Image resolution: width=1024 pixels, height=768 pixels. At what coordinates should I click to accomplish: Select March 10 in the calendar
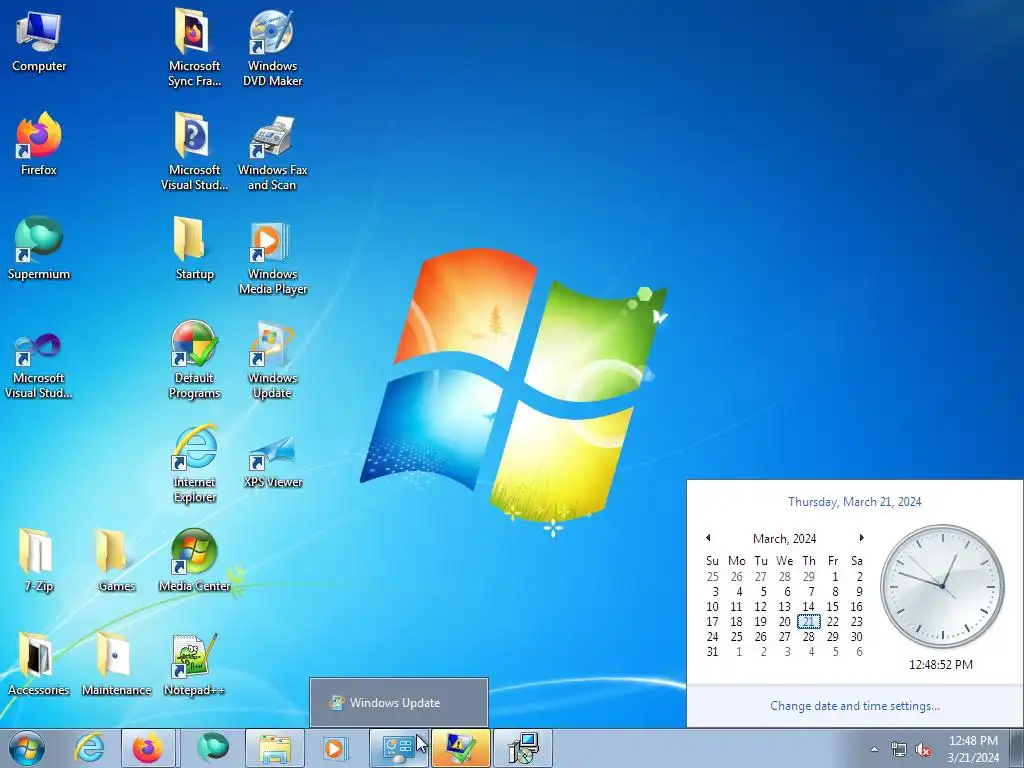tap(712, 607)
